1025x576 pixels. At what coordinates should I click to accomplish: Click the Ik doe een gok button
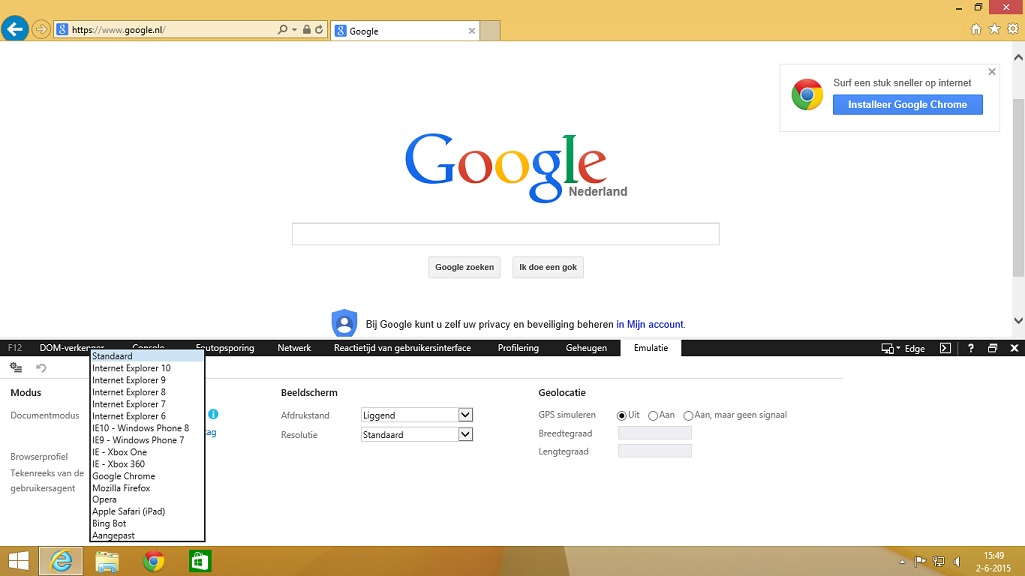click(548, 267)
